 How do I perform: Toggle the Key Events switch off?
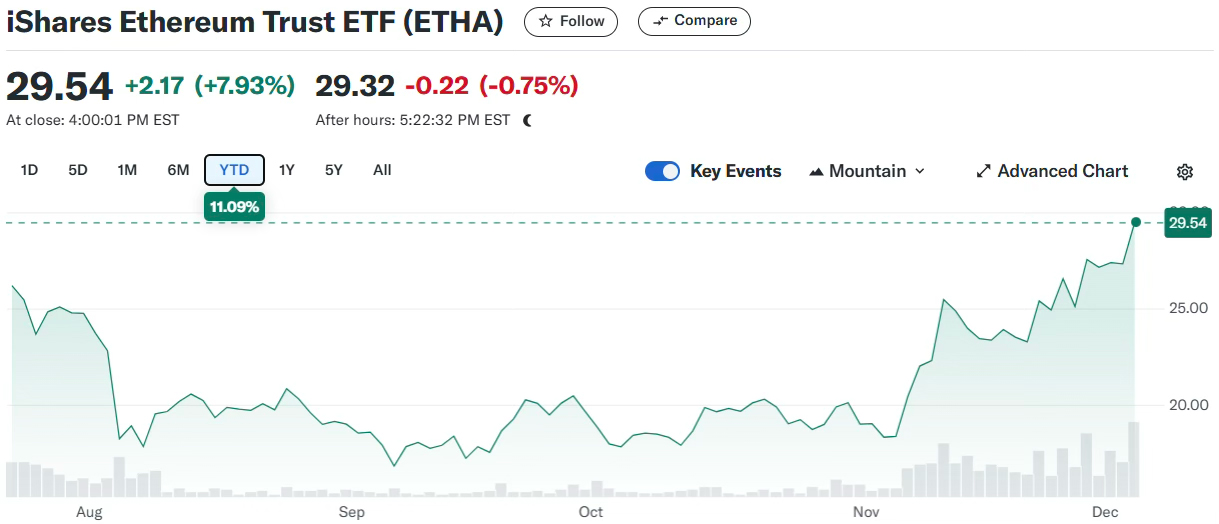[x=662, y=171]
